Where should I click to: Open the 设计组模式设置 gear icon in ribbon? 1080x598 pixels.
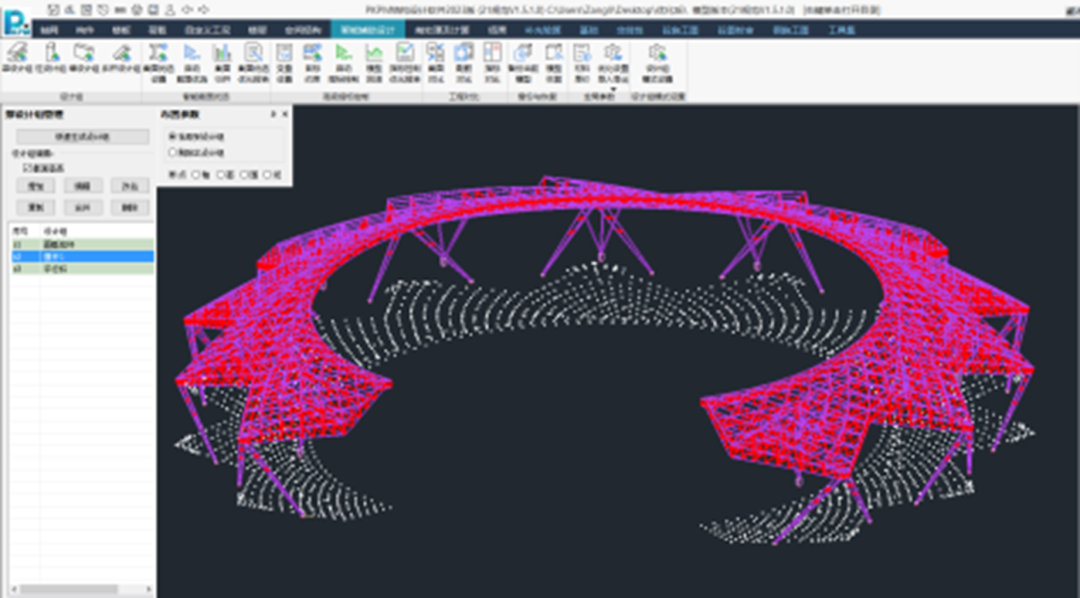657,57
